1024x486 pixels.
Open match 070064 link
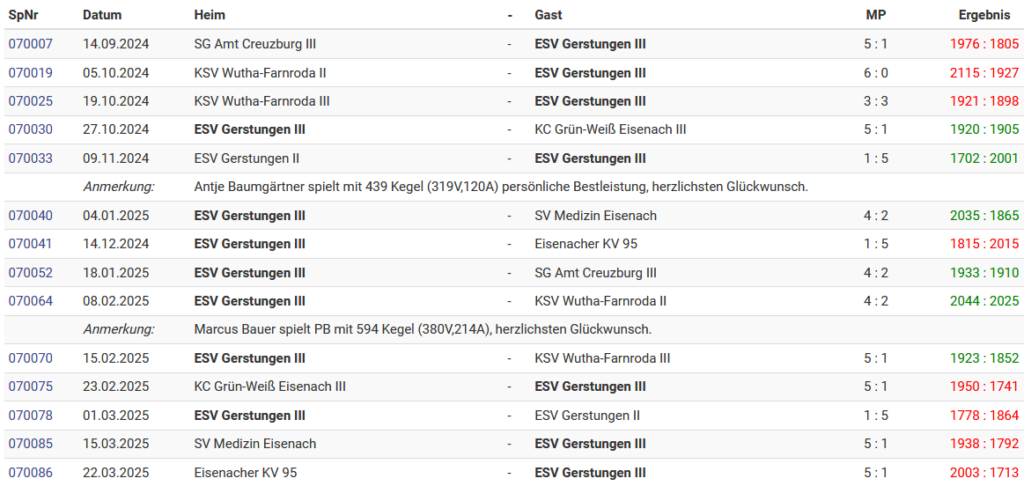31,301
